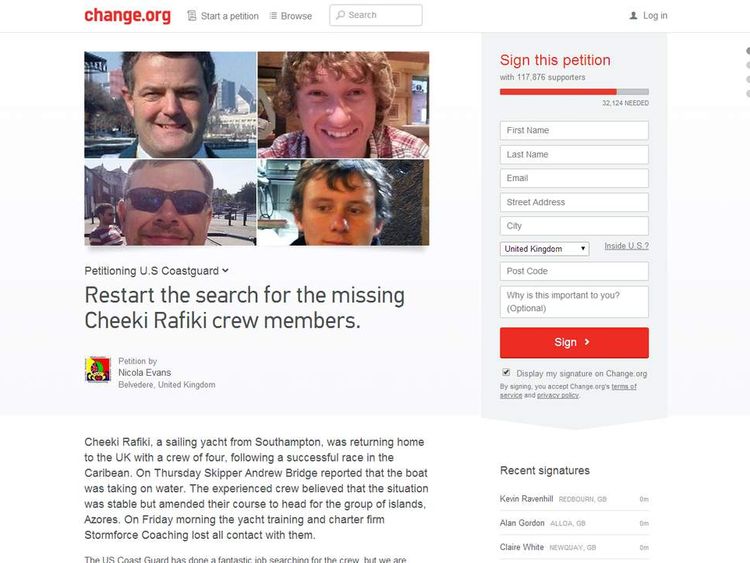Focus the First Name field
The width and height of the screenshot is (750, 563).
(x=574, y=130)
